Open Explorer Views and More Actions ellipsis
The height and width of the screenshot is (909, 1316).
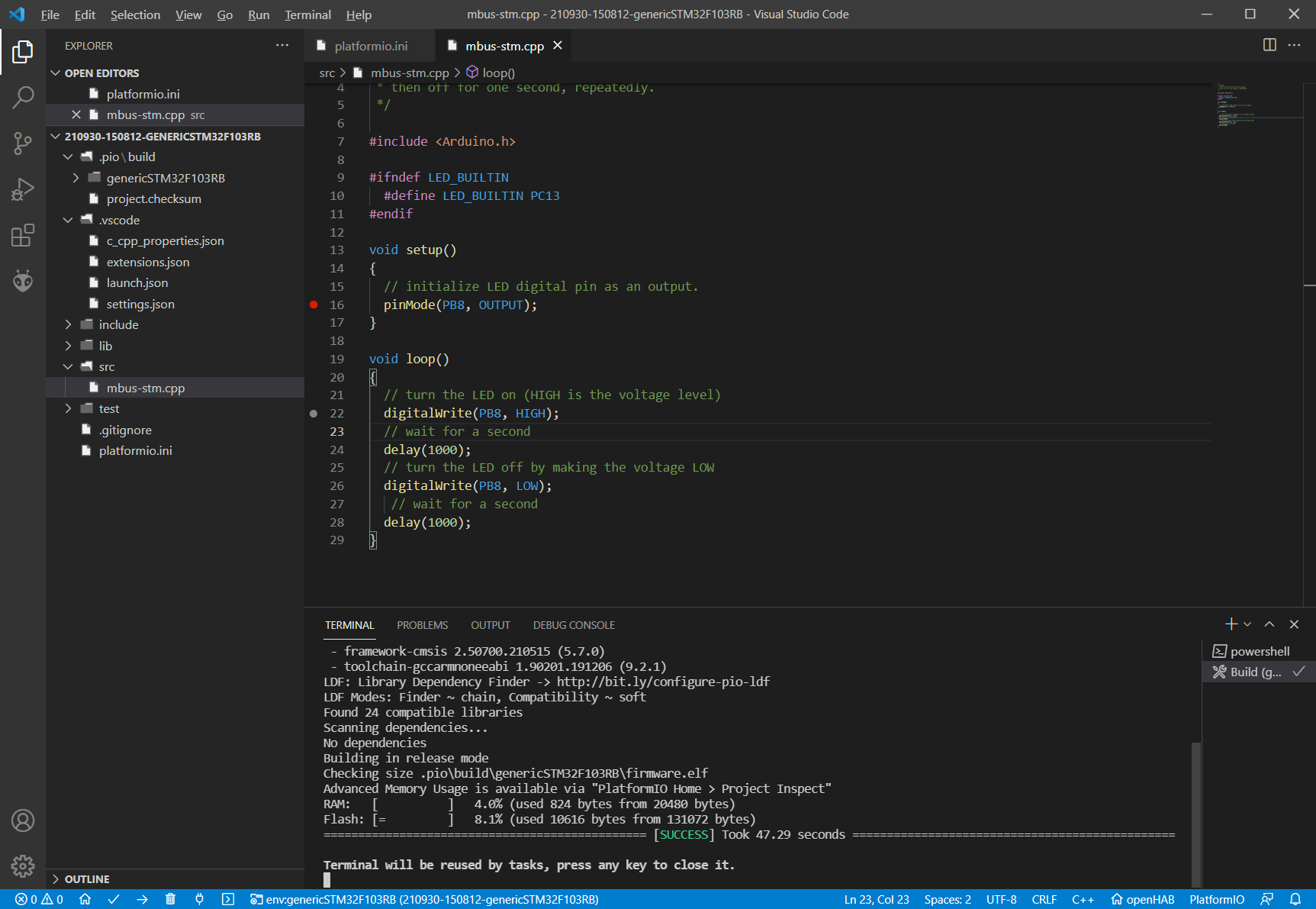click(x=282, y=46)
